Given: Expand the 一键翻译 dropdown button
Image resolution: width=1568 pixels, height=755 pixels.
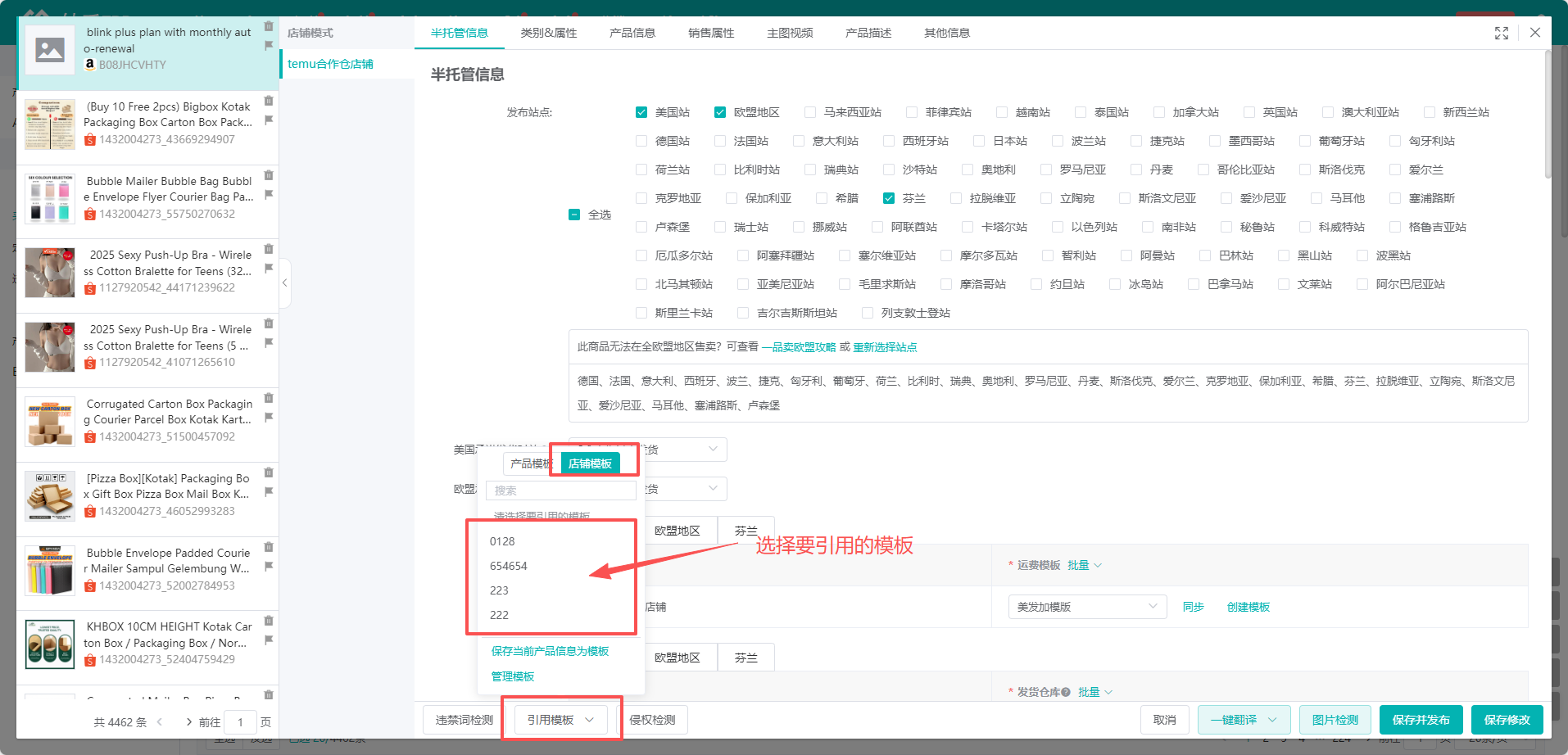Looking at the screenshot, I should pos(1244,720).
